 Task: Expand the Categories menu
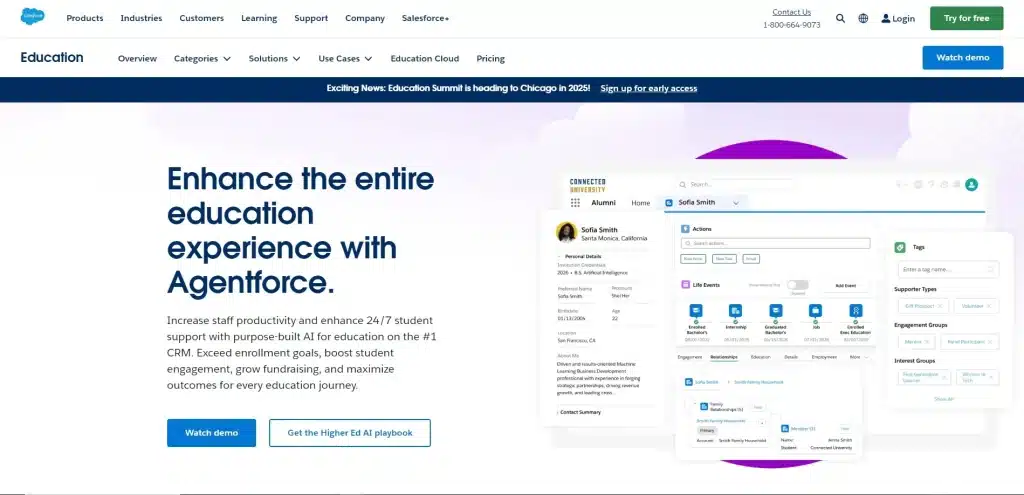click(x=202, y=59)
